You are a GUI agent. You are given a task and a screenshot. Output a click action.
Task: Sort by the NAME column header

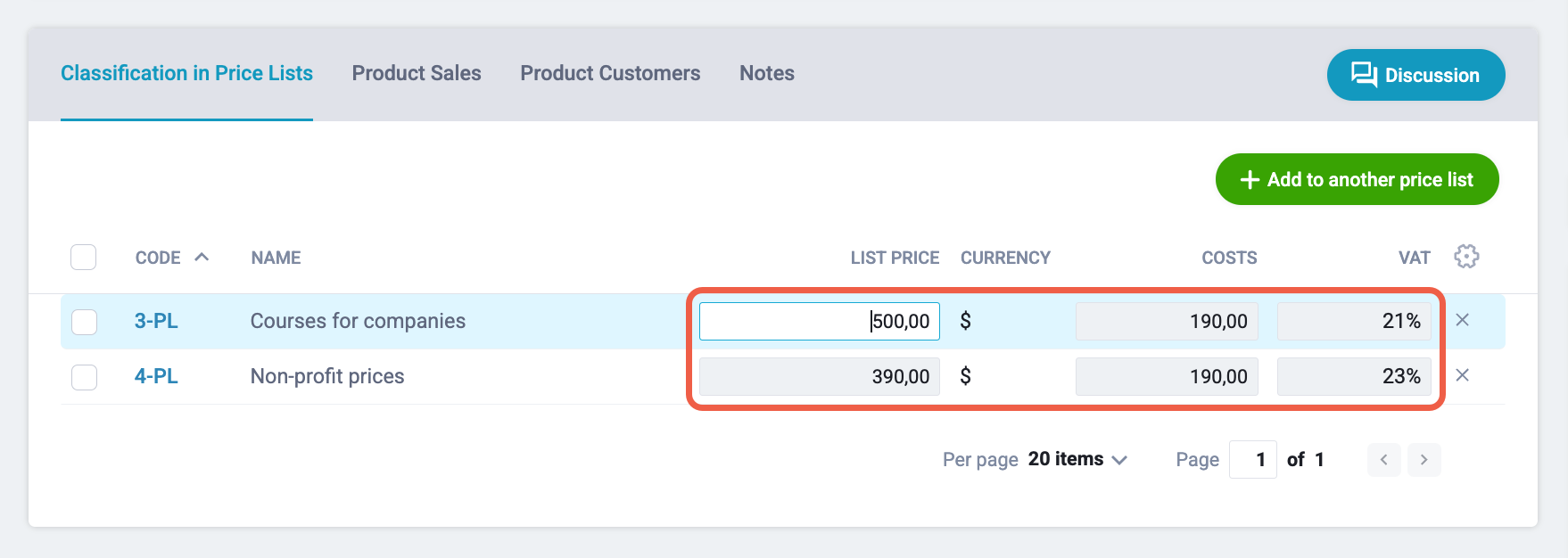pos(276,258)
